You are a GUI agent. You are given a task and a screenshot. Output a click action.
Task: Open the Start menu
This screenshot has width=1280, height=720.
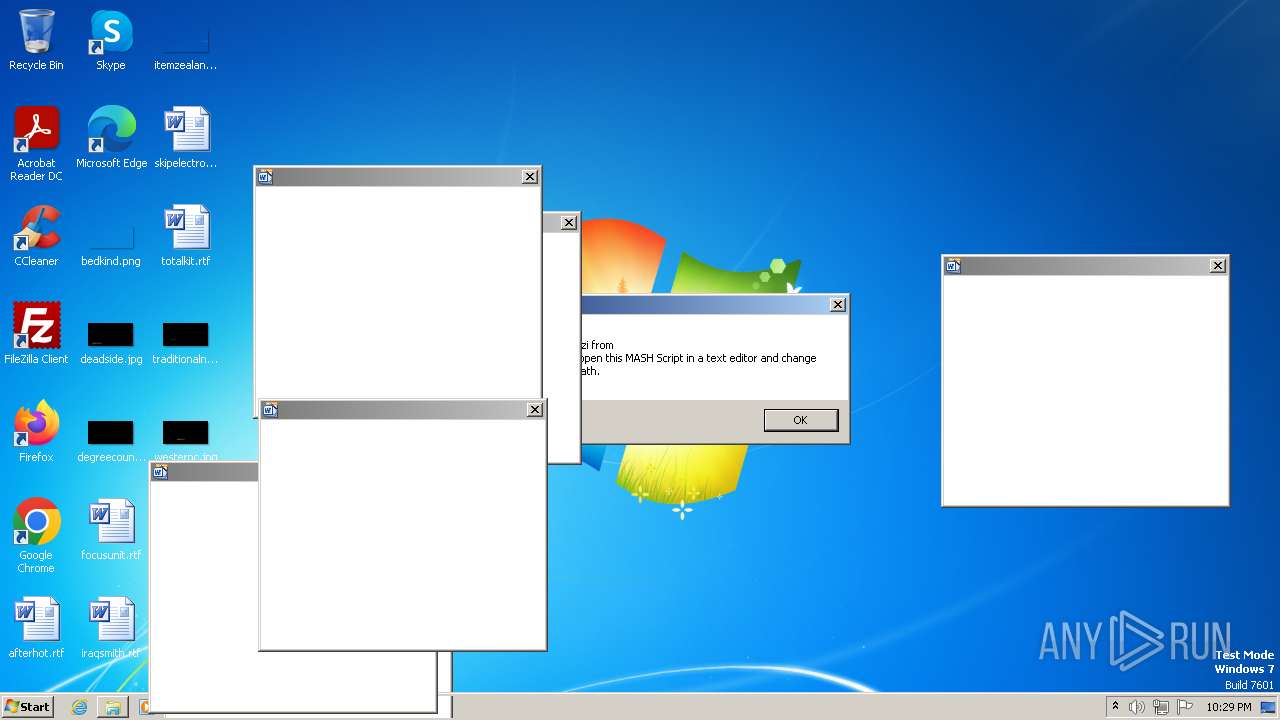[x=27, y=706]
